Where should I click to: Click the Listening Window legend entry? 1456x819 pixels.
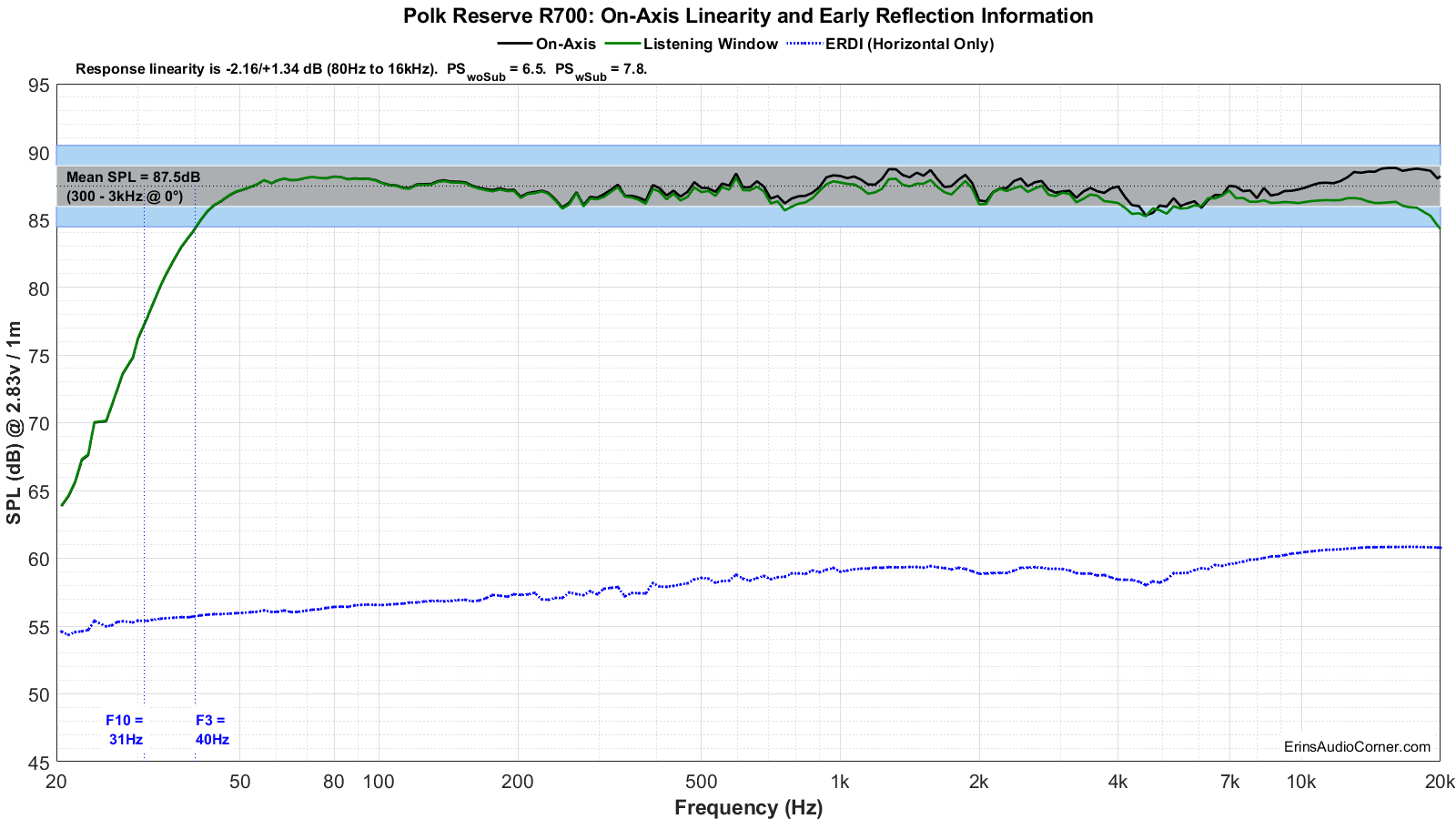pyautogui.click(x=693, y=44)
